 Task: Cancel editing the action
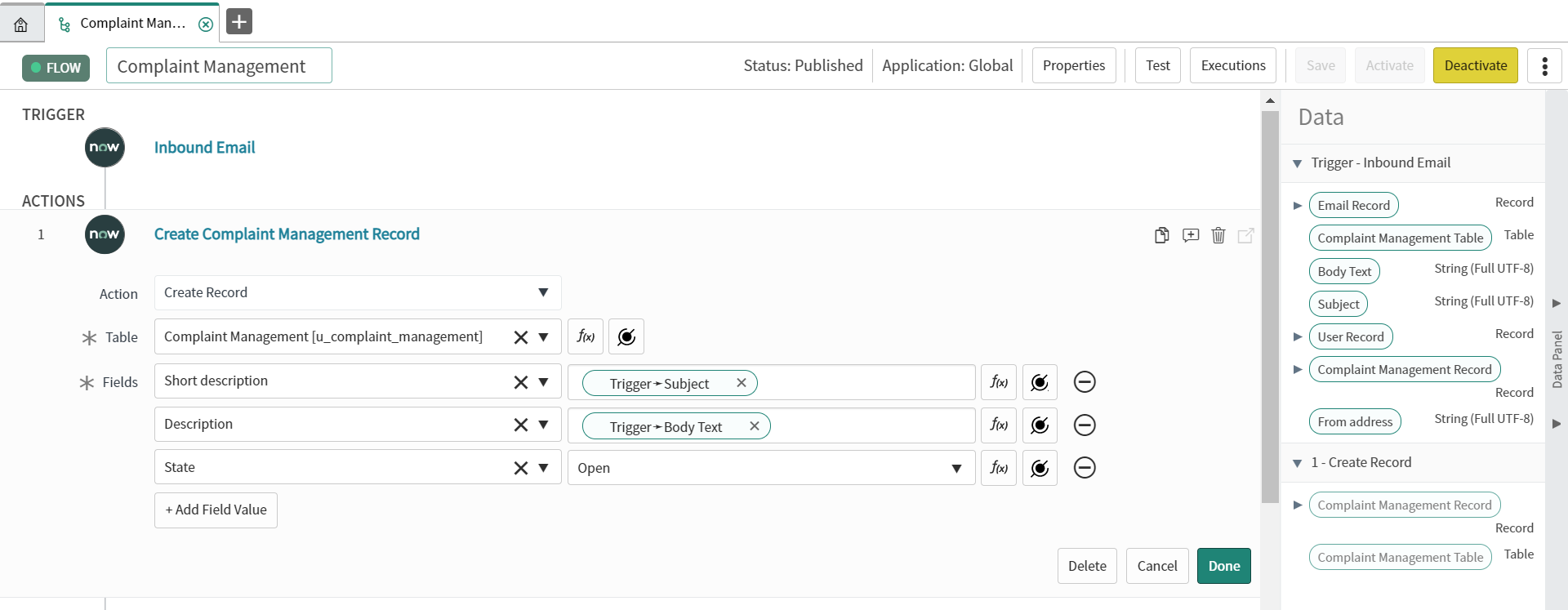[1157, 566]
